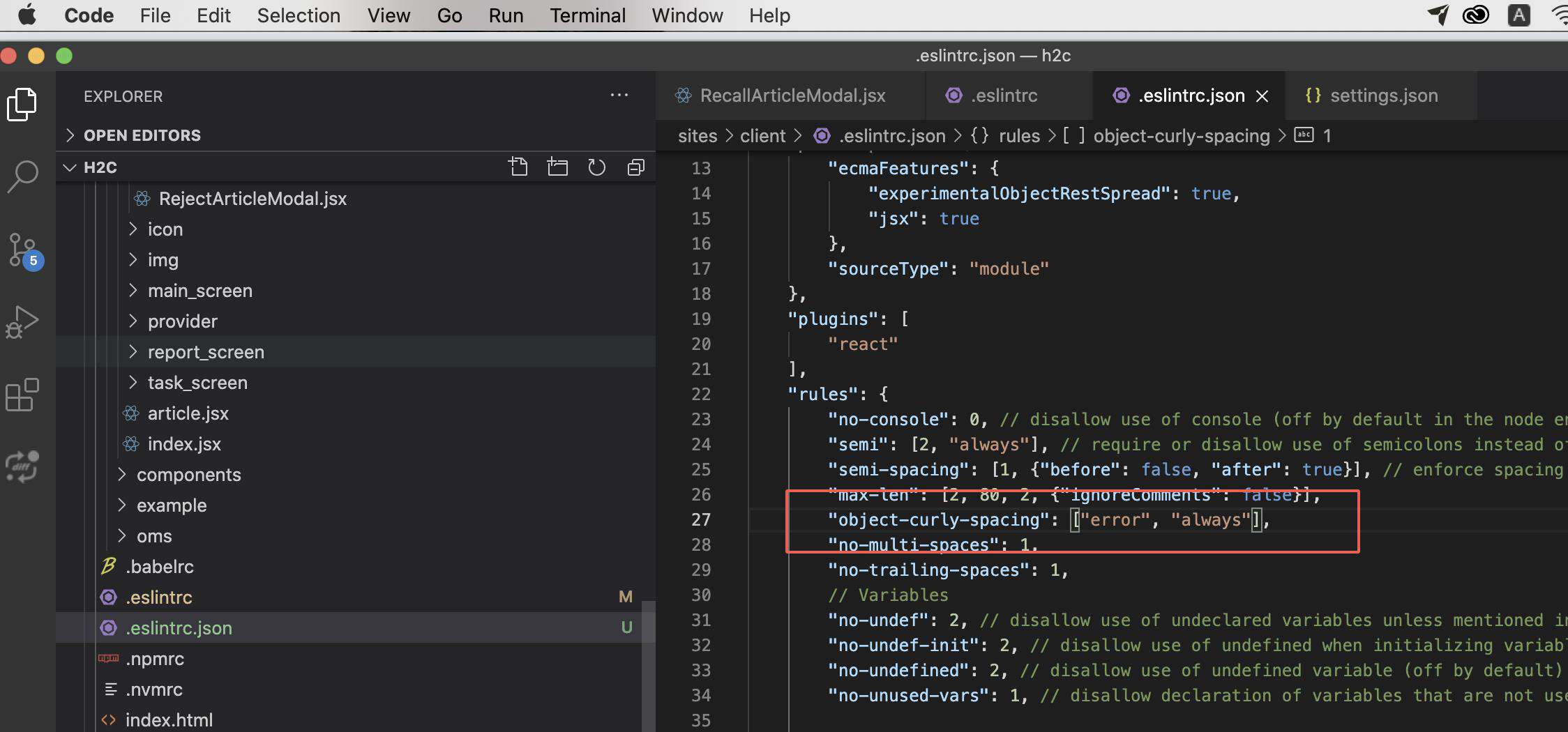Place cursor on "sourceType": "module" line

(938, 268)
